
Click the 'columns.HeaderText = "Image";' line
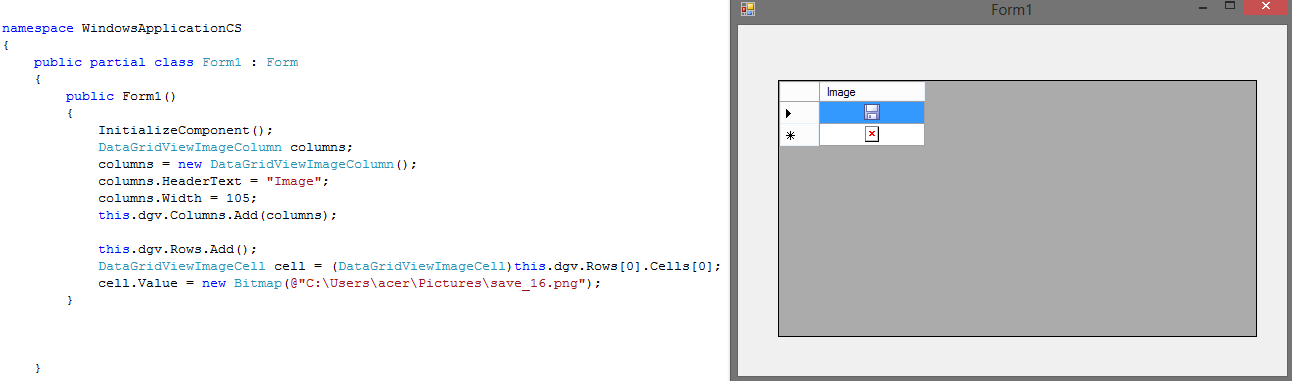pyautogui.click(x=213, y=181)
